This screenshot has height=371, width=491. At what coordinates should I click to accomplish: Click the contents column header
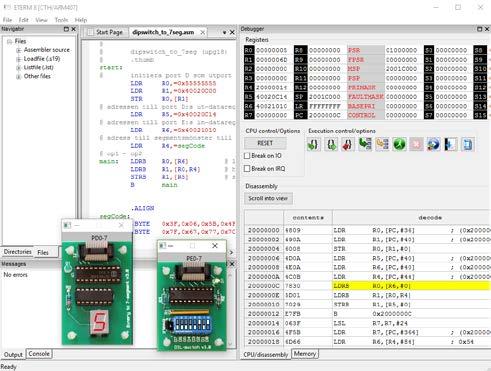pyautogui.click(x=308, y=218)
